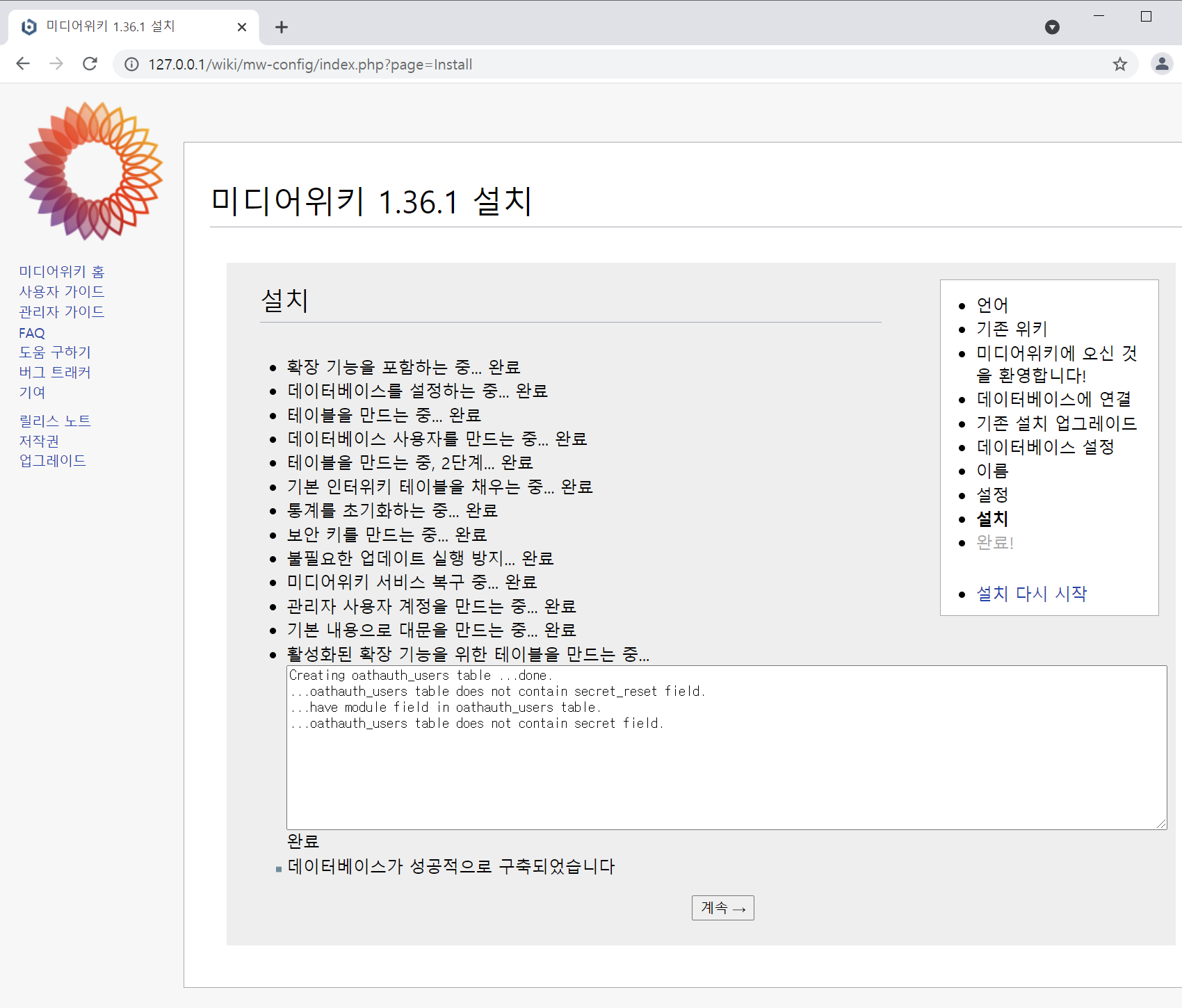Click the 도움 구하기 link
The height and width of the screenshot is (1008, 1182).
click(x=55, y=352)
